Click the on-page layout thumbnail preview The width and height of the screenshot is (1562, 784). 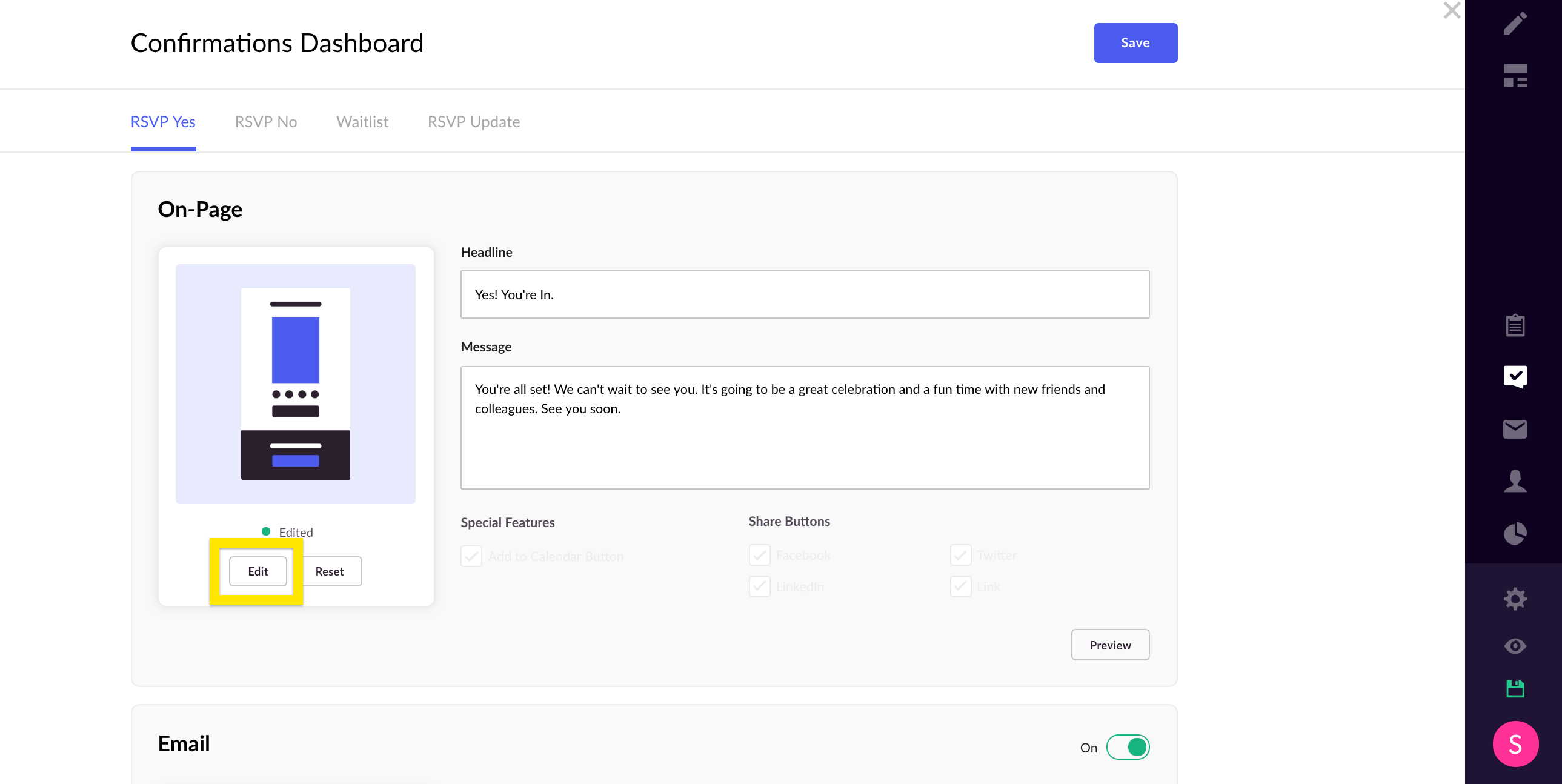pyautogui.click(x=295, y=383)
